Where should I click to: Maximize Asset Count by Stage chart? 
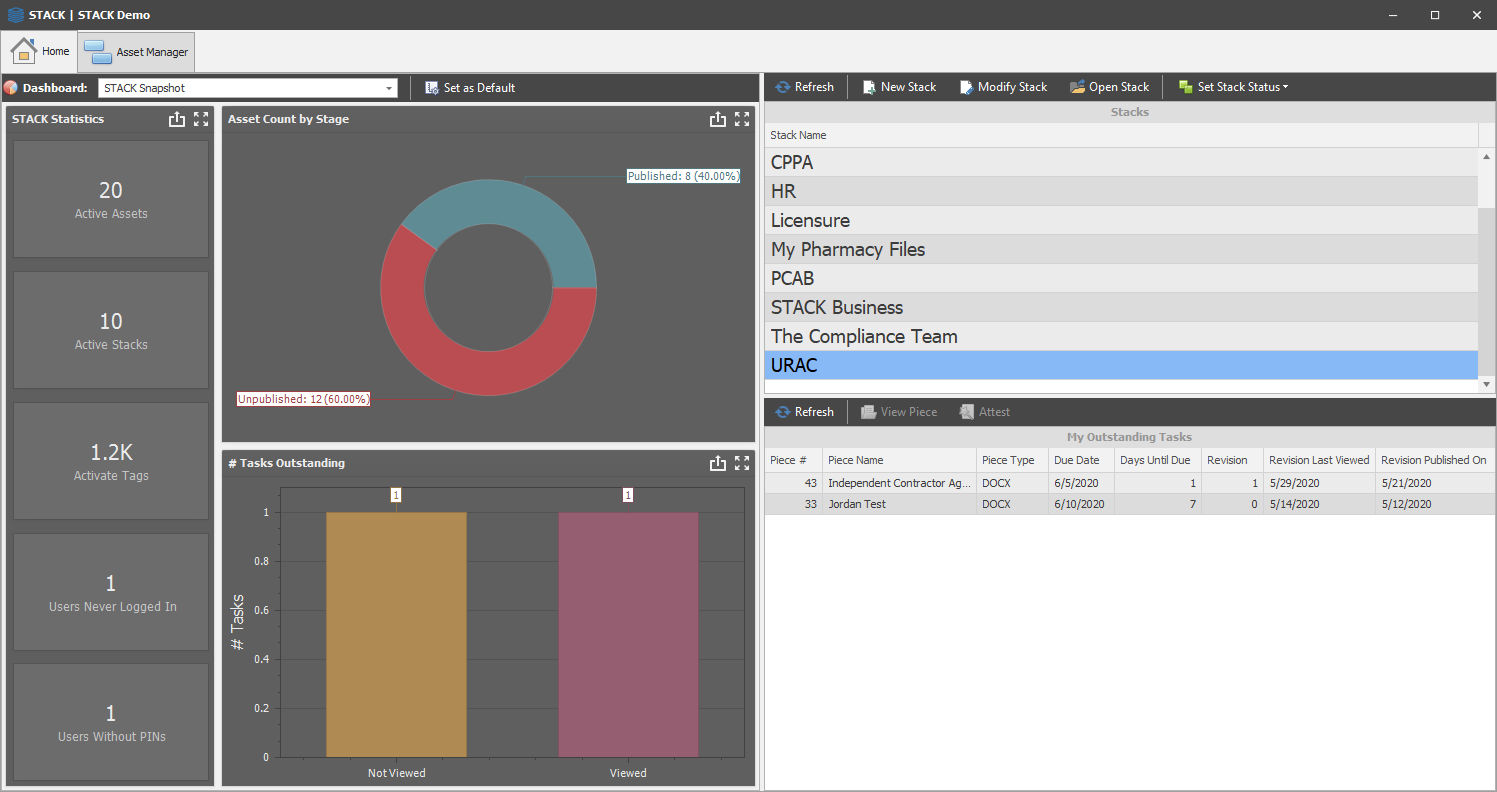742,119
